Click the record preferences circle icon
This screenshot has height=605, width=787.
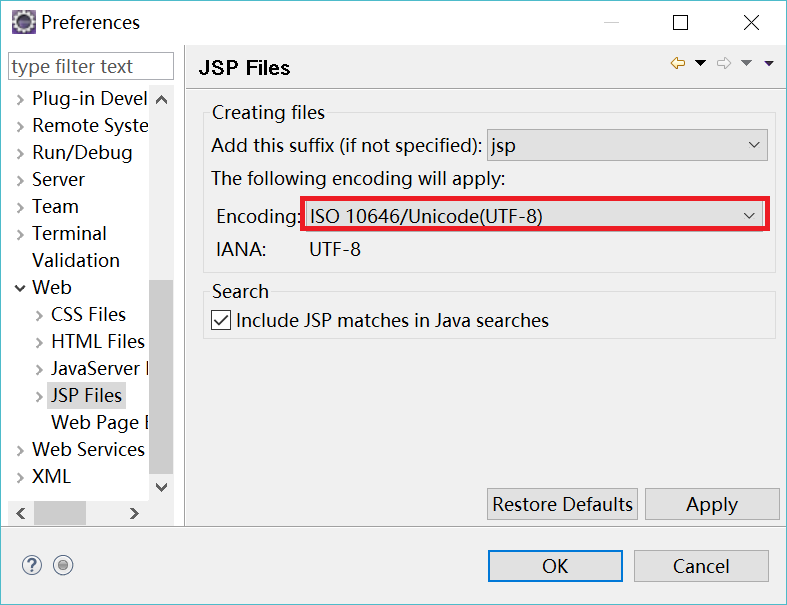coord(63,566)
